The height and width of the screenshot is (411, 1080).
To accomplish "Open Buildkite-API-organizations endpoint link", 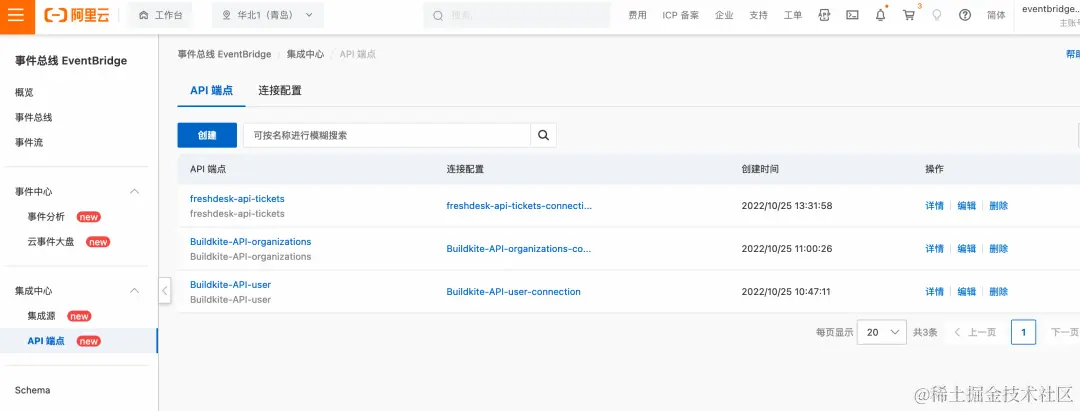I will point(251,242).
